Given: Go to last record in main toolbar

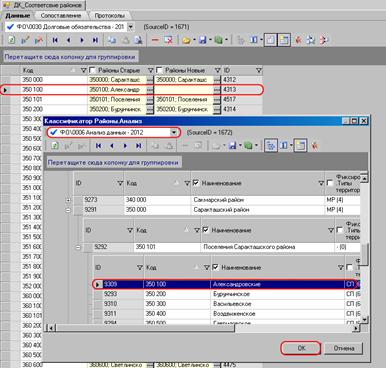Looking at the screenshot, I should (95, 40).
